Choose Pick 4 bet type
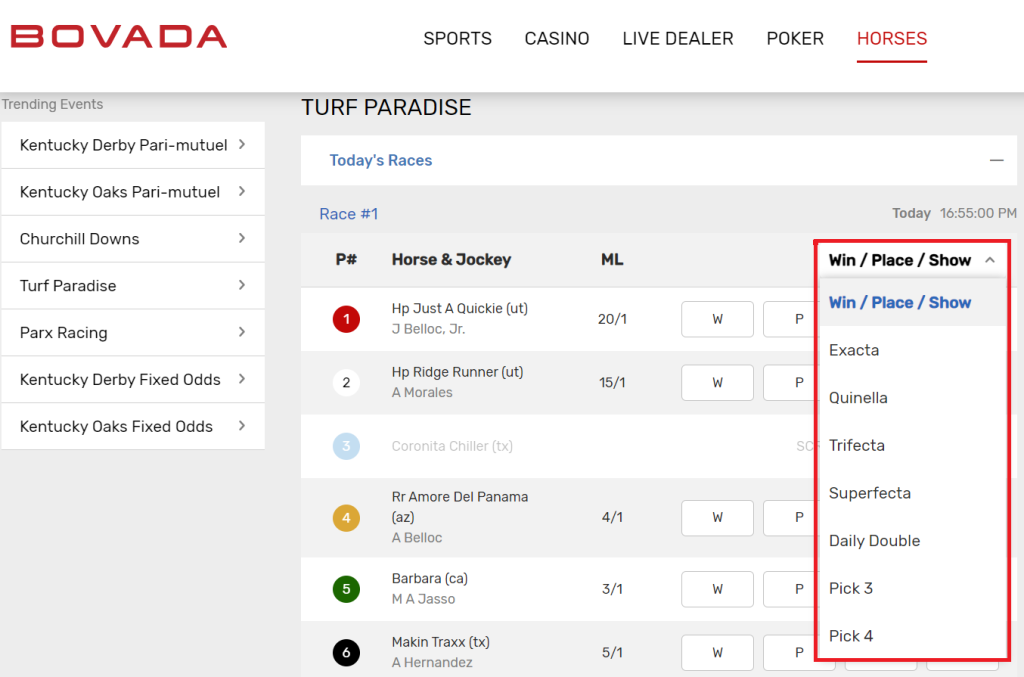This screenshot has height=677, width=1024. coord(912,636)
